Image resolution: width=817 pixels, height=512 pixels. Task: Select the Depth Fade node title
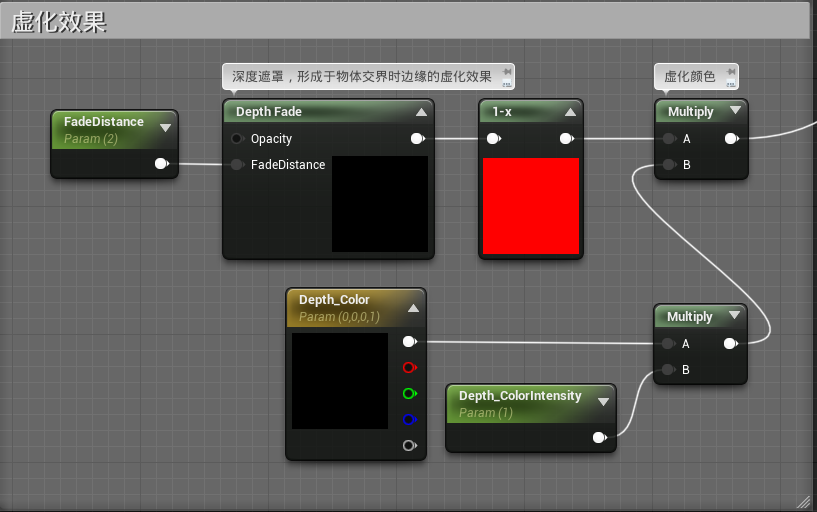(269, 111)
